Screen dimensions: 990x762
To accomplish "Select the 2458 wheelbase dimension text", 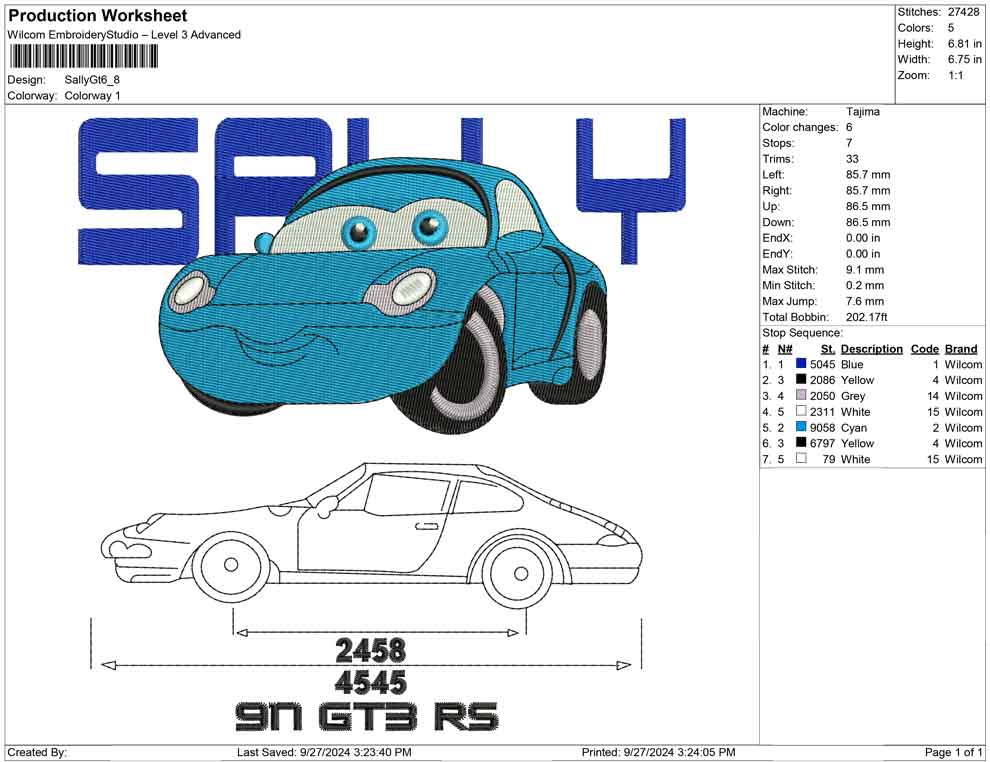I will pos(370,651).
